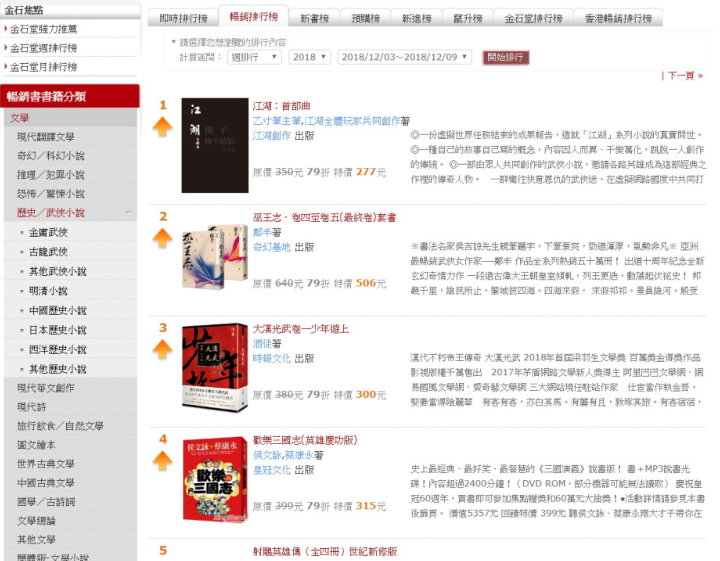This screenshot has width=720, height=561.
Task: Open publisher link 時報文化
Action: pos(272,358)
